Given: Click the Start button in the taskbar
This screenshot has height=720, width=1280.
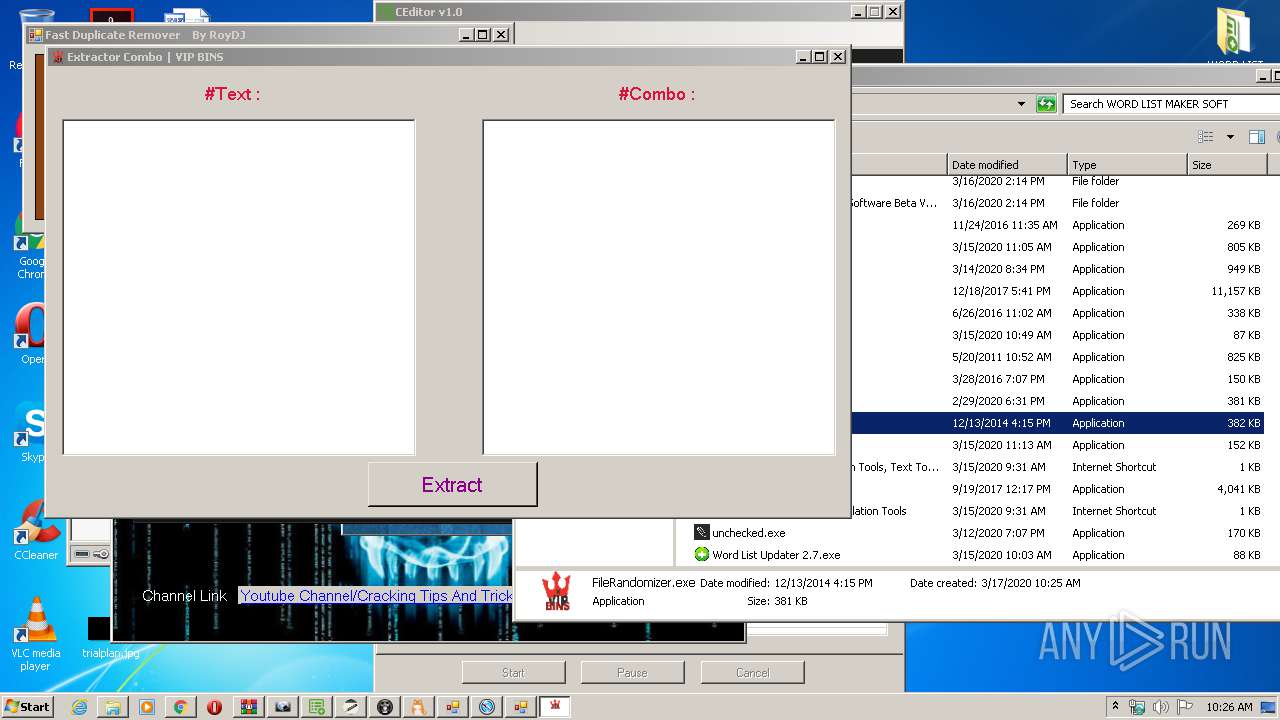Looking at the screenshot, I should tap(27, 707).
